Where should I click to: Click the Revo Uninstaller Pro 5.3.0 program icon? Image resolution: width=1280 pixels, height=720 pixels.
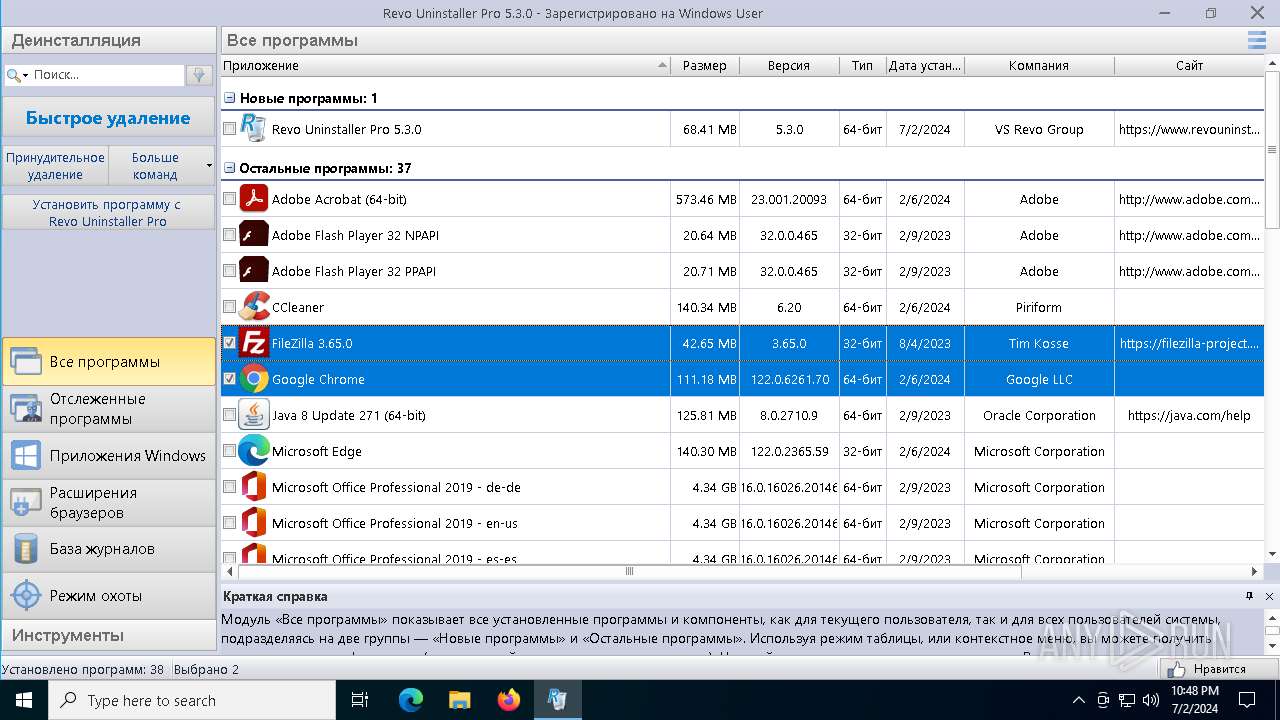pyautogui.click(x=254, y=129)
